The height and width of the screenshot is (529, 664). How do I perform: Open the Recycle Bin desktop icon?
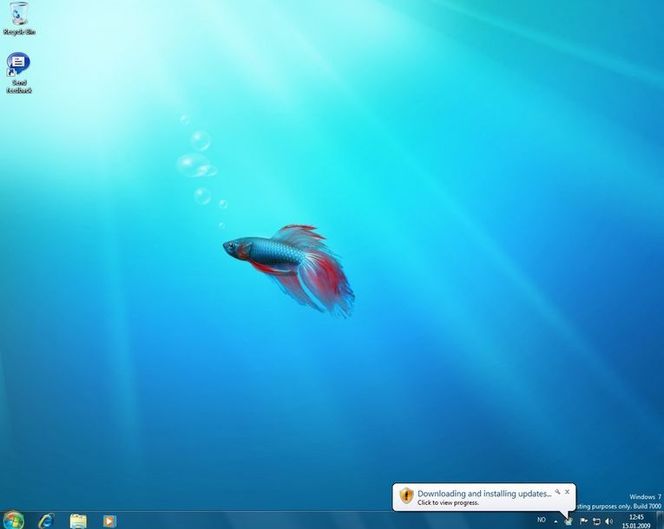(x=19, y=17)
